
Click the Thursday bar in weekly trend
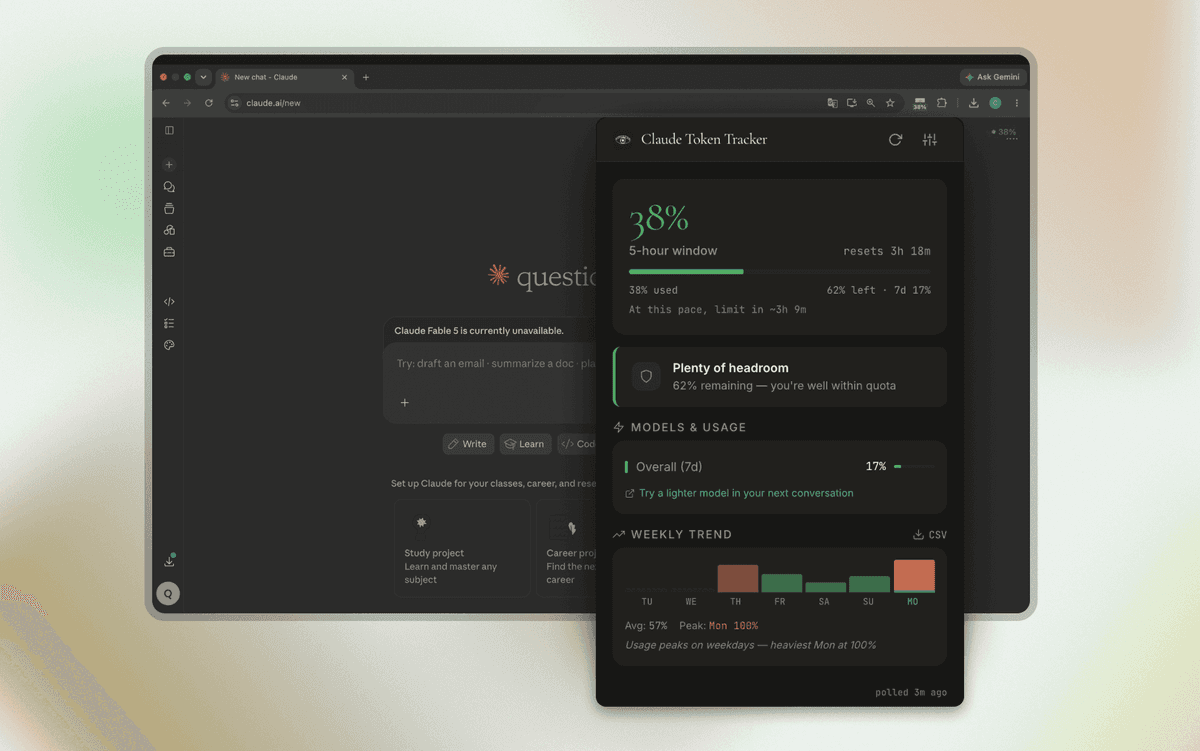tap(738, 579)
